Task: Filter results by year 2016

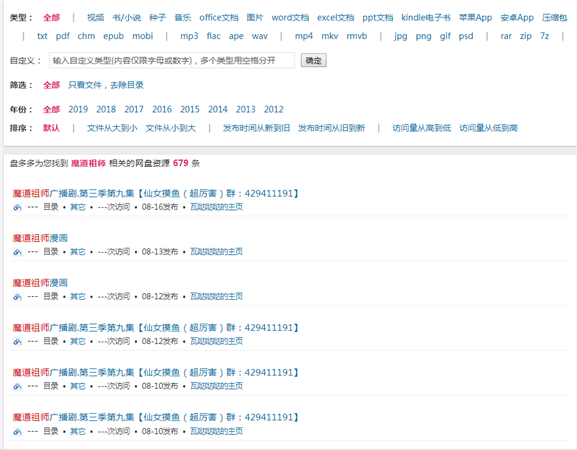Action: point(162,109)
